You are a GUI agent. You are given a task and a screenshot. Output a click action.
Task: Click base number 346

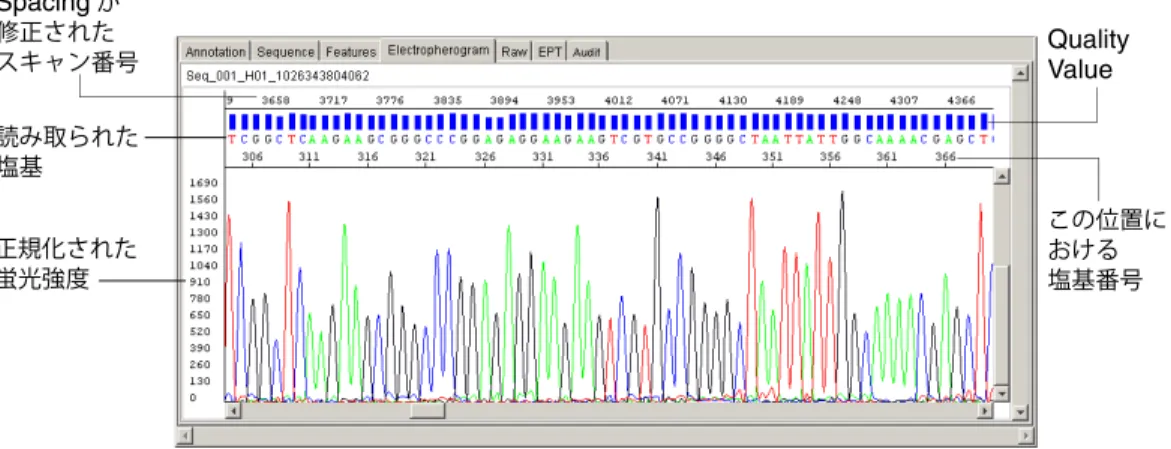click(x=715, y=158)
